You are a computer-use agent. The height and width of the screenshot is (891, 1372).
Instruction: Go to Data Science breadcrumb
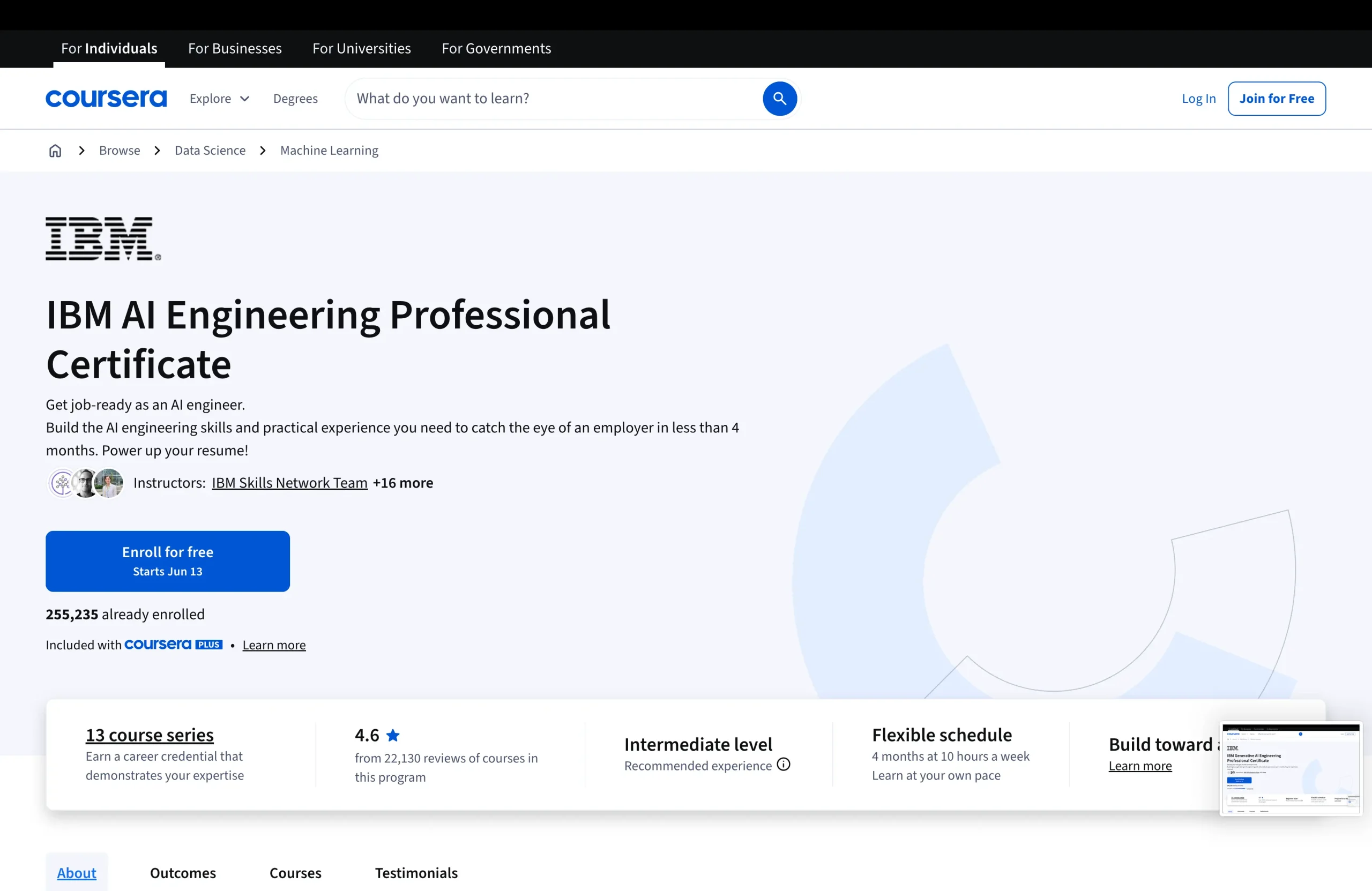[210, 151]
